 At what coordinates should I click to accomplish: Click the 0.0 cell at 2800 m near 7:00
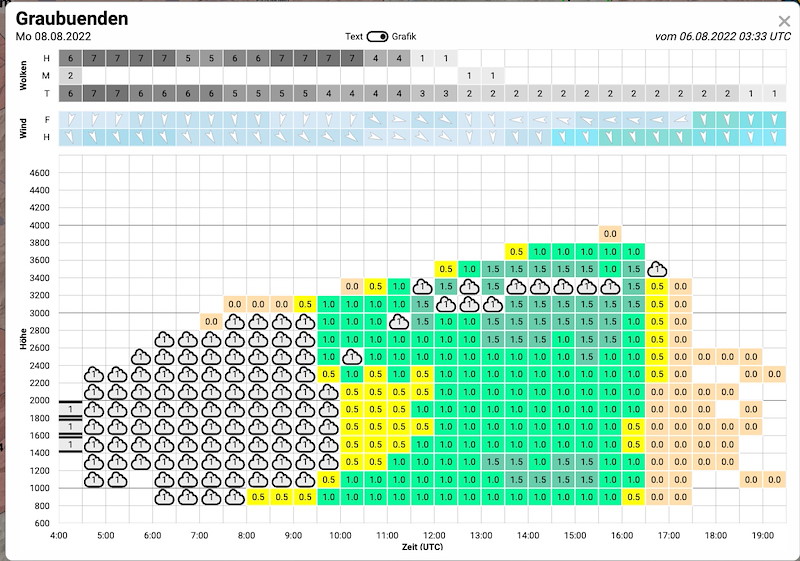pos(211,322)
